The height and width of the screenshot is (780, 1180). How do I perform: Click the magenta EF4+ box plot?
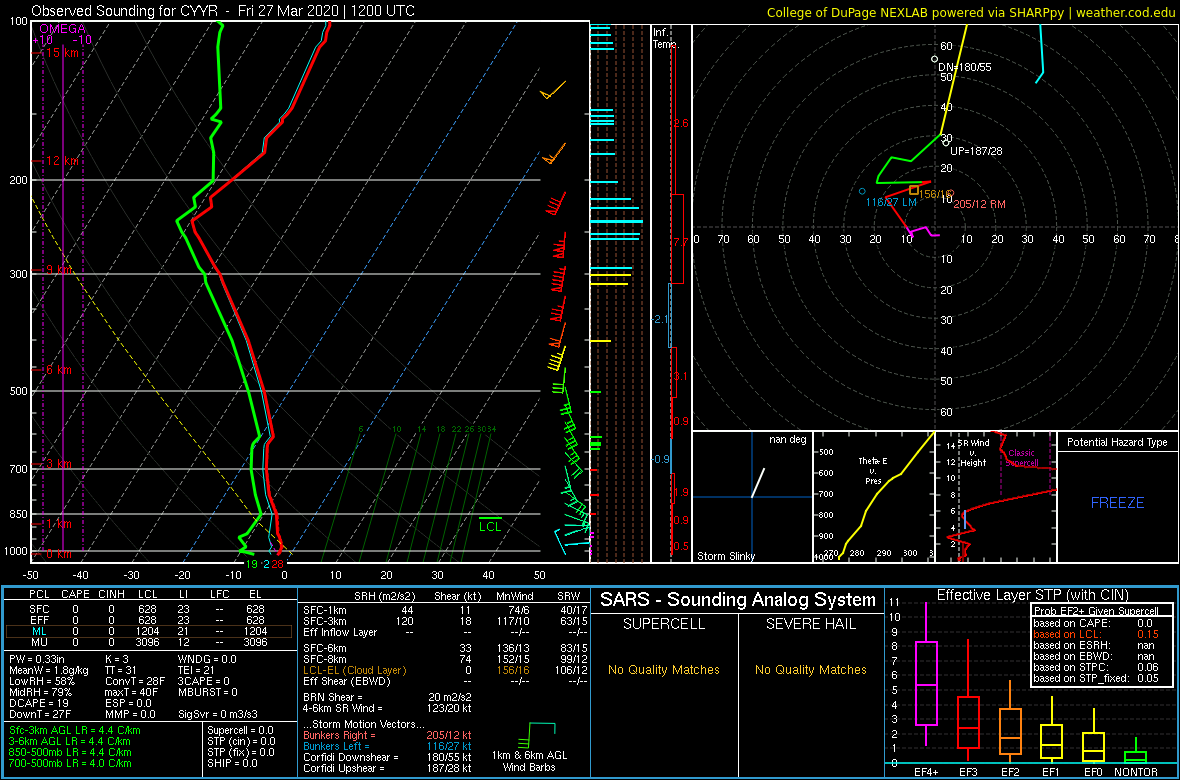926,674
